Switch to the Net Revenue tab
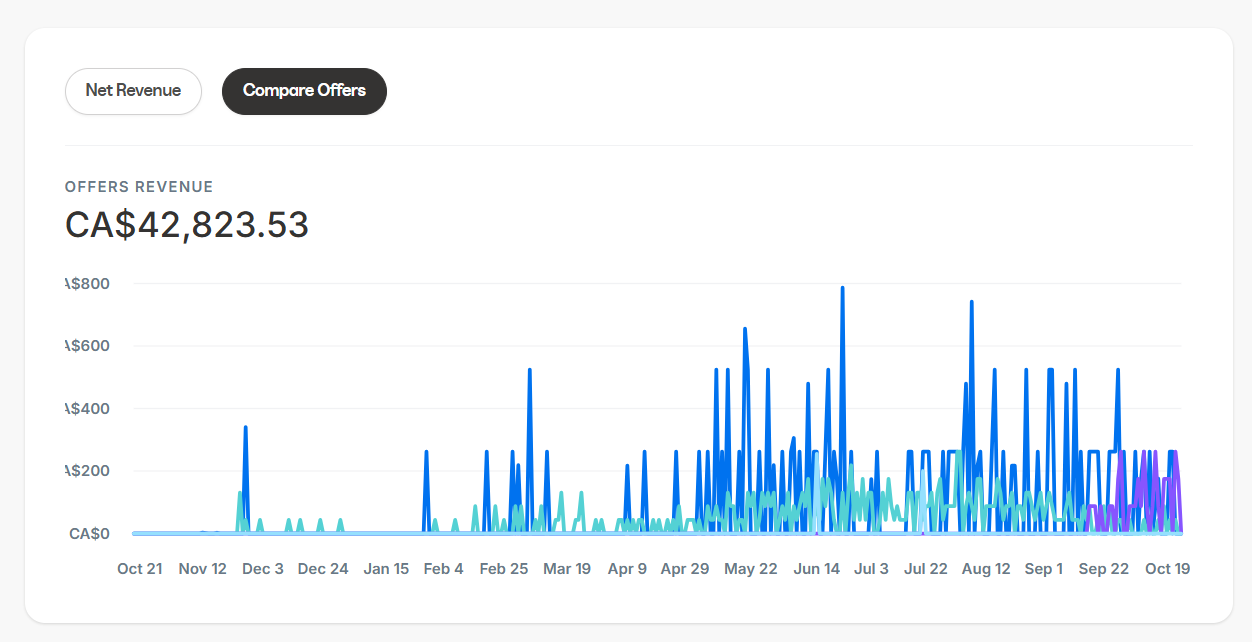Viewport: 1252px width, 642px height. coord(133,91)
